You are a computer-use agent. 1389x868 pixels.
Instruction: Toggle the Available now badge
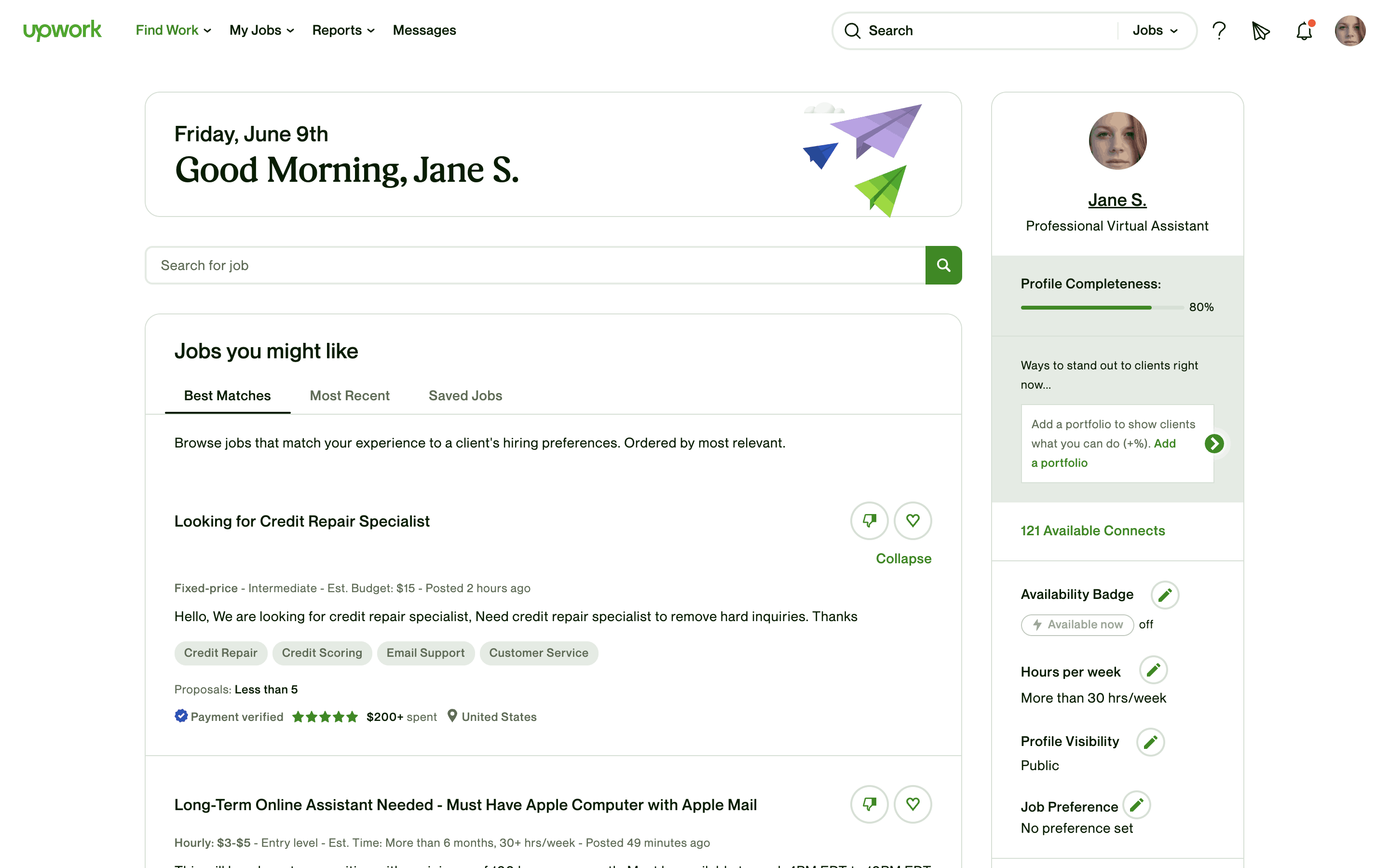click(x=1077, y=624)
